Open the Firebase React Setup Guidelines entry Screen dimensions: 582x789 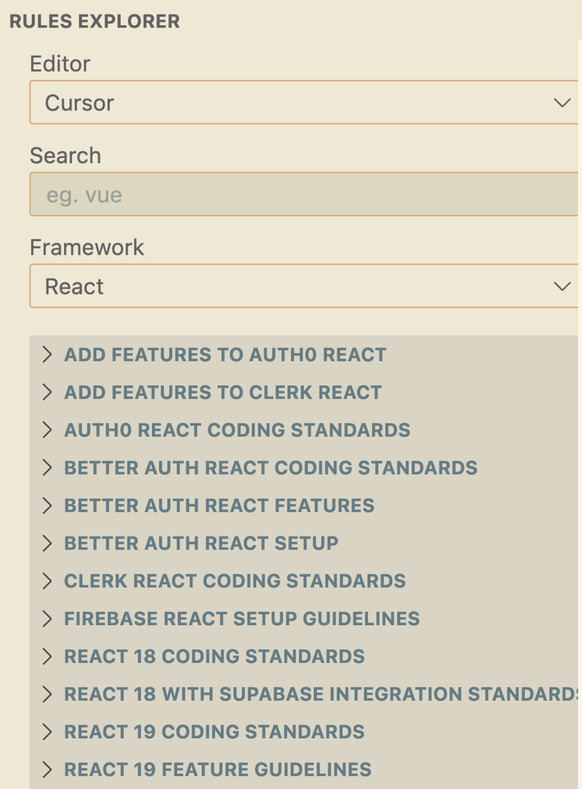[x=242, y=619]
